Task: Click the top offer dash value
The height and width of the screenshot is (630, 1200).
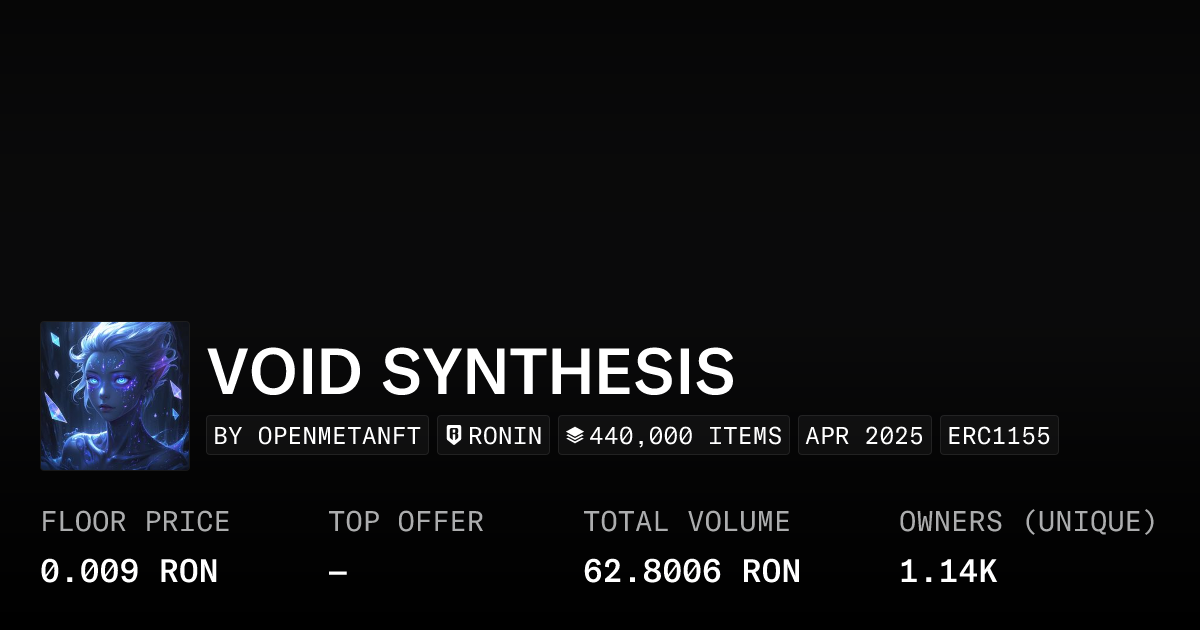Action: coord(338,573)
